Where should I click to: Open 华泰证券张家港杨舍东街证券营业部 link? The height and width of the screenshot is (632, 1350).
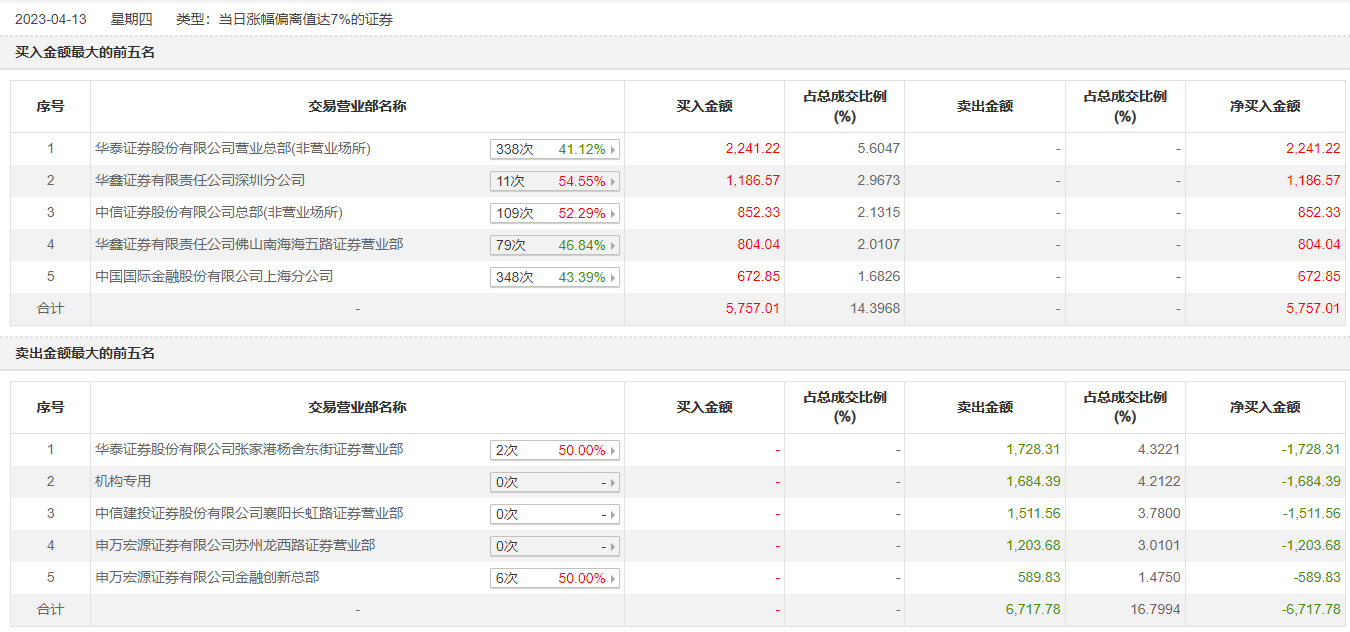point(249,450)
